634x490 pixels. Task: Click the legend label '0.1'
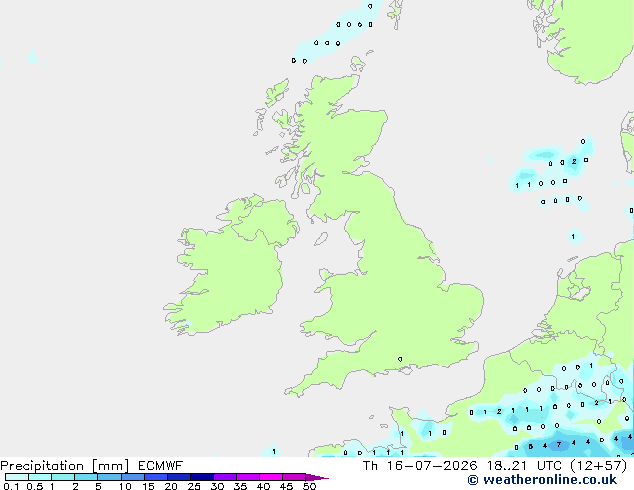(11, 486)
